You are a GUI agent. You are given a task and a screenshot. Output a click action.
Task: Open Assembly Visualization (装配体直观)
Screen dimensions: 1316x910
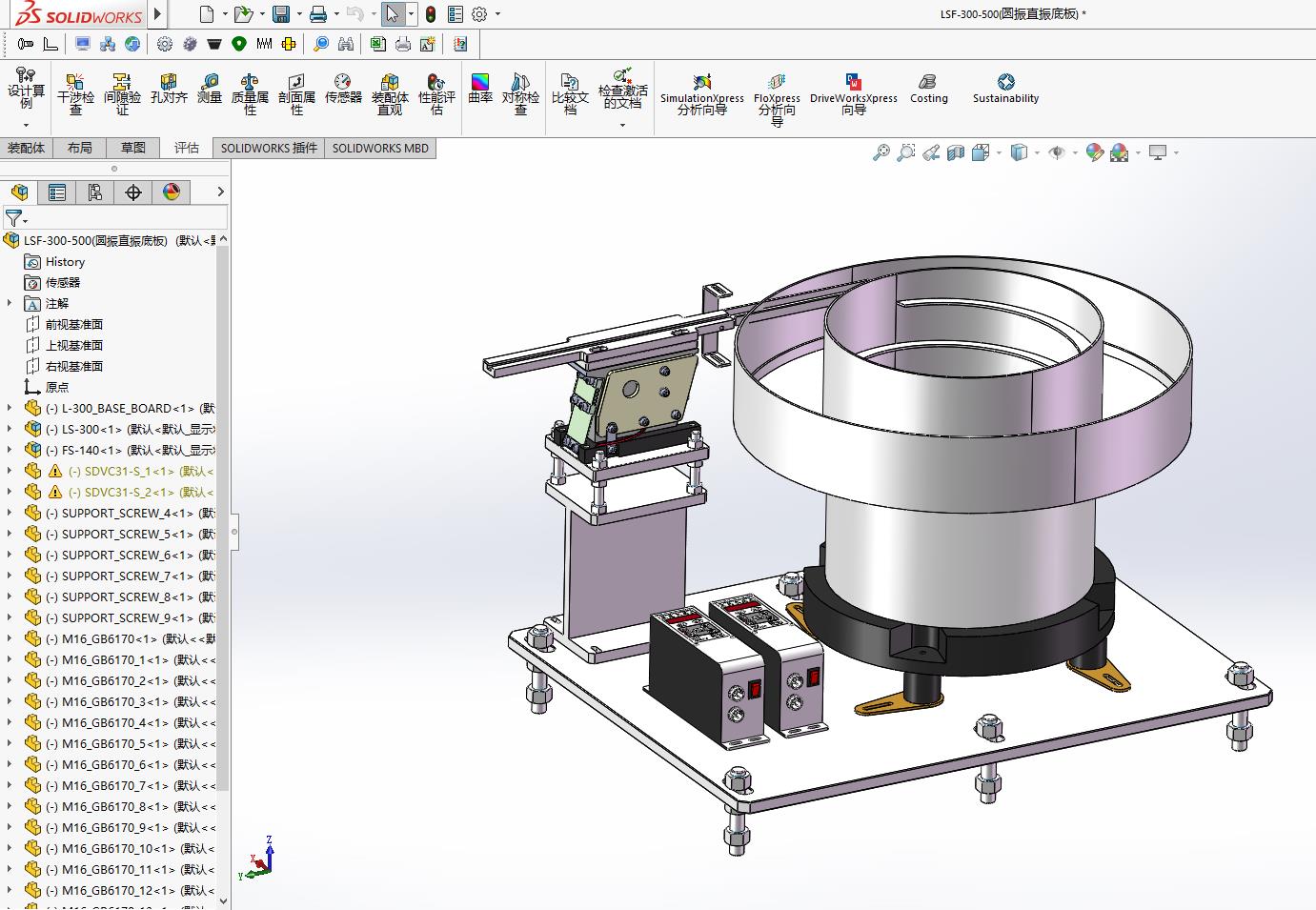pos(390,93)
